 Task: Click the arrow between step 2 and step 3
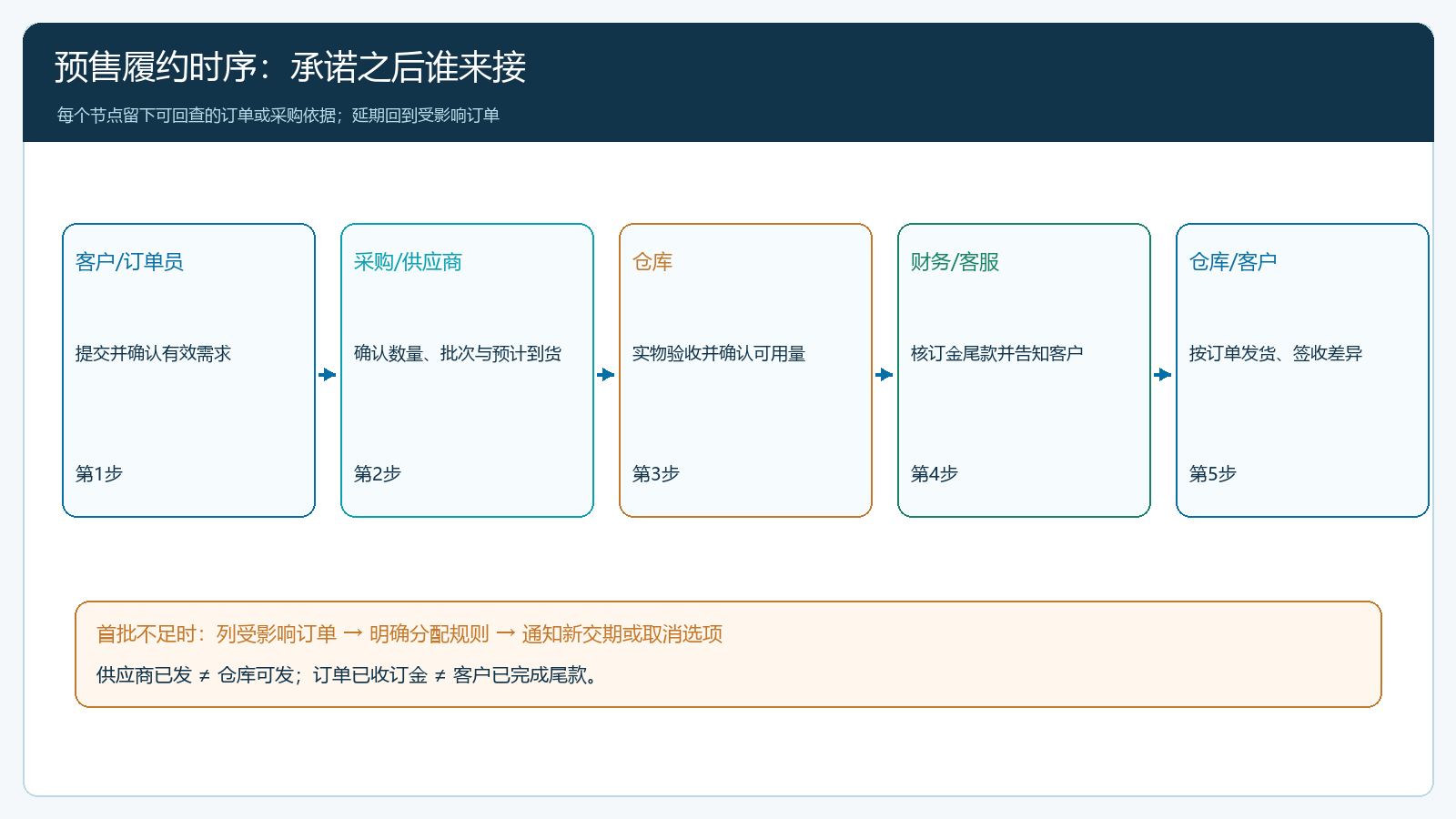click(606, 374)
